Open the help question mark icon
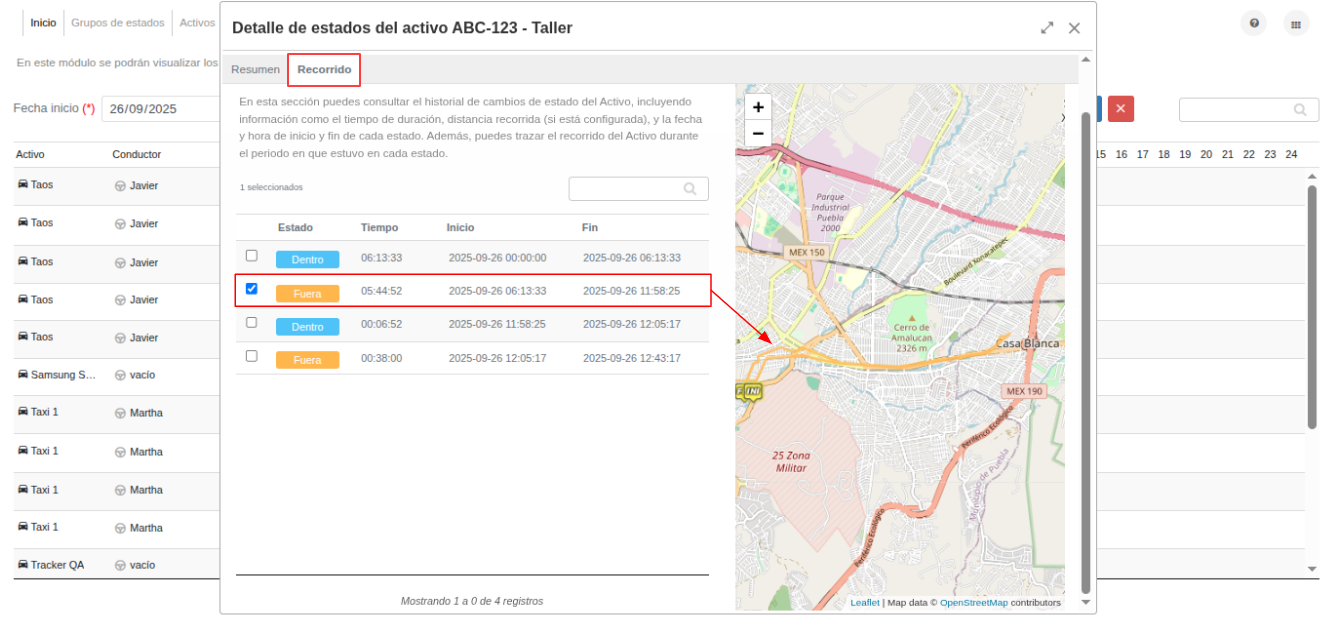This screenshot has width=1328, height=623. [1254, 24]
